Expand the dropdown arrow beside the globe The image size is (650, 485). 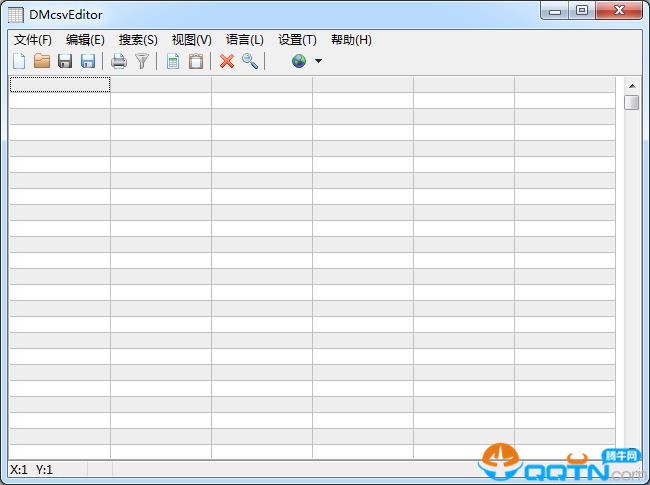(318, 61)
